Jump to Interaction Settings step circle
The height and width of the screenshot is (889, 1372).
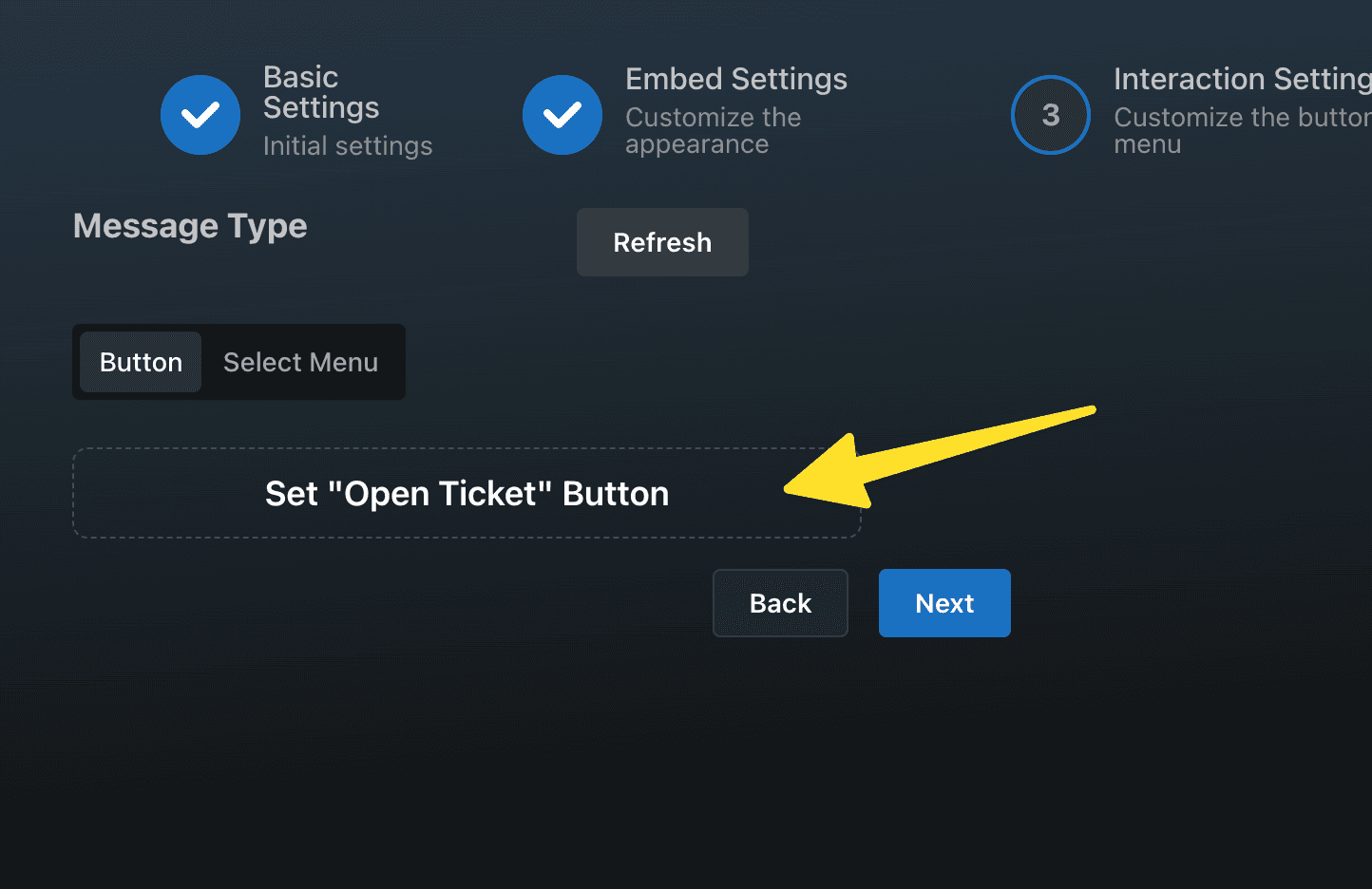pos(1051,115)
